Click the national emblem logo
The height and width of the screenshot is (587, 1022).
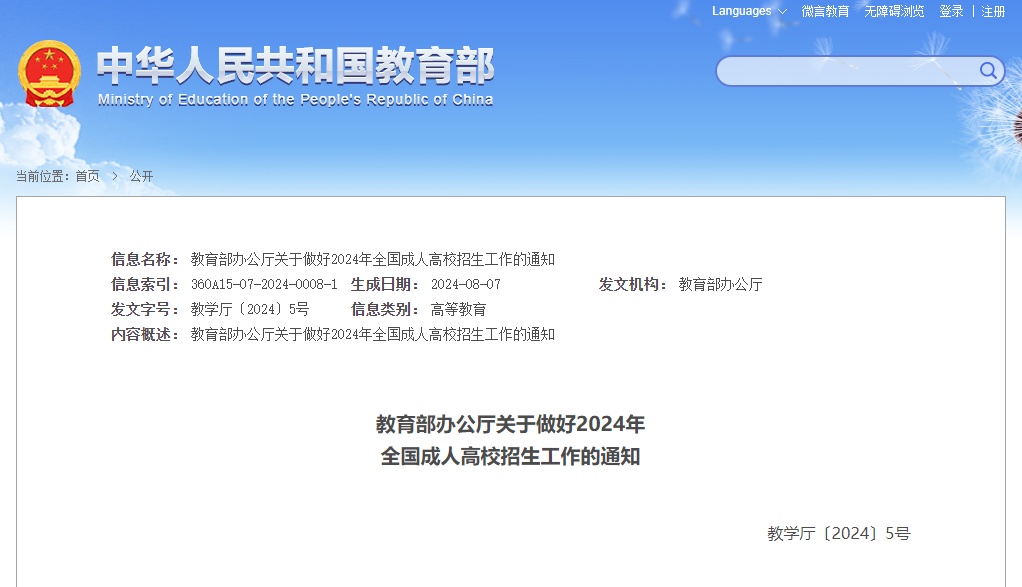[49, 74]
